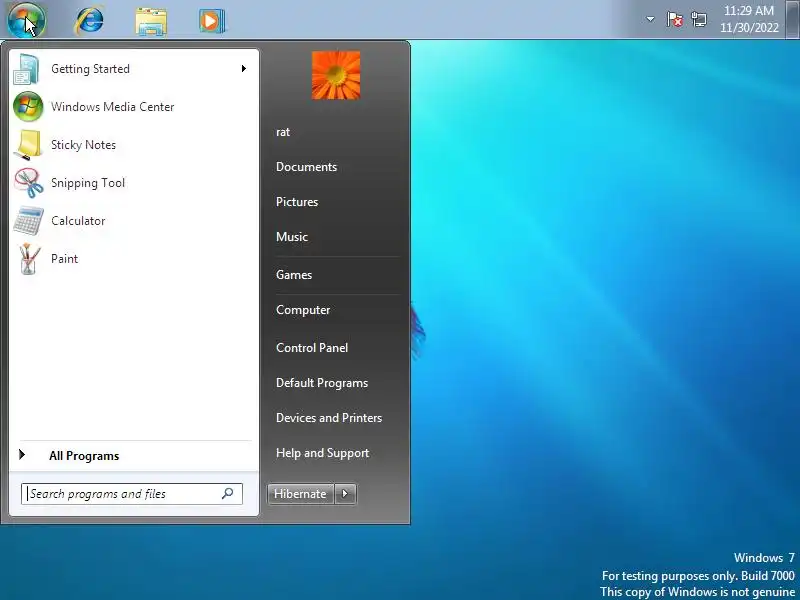
Task: Click the Calculator icon
Action: [28, 221]
